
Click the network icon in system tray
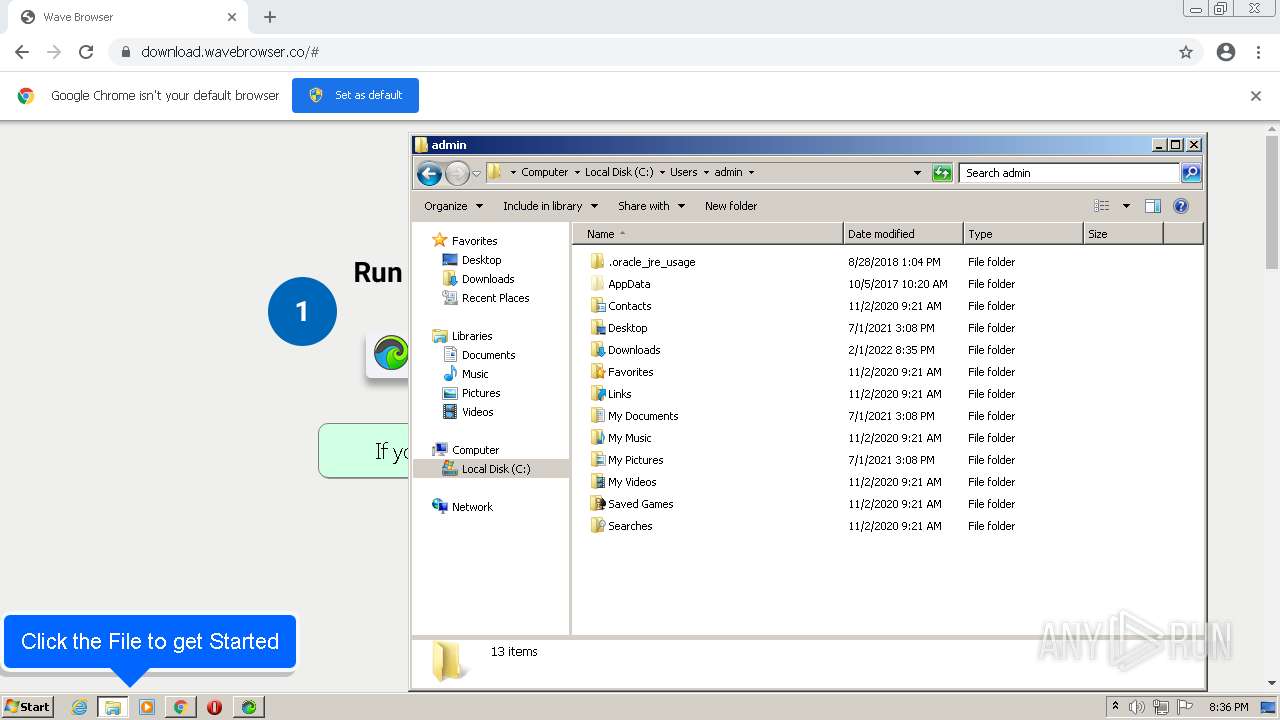pos(1160,707)
